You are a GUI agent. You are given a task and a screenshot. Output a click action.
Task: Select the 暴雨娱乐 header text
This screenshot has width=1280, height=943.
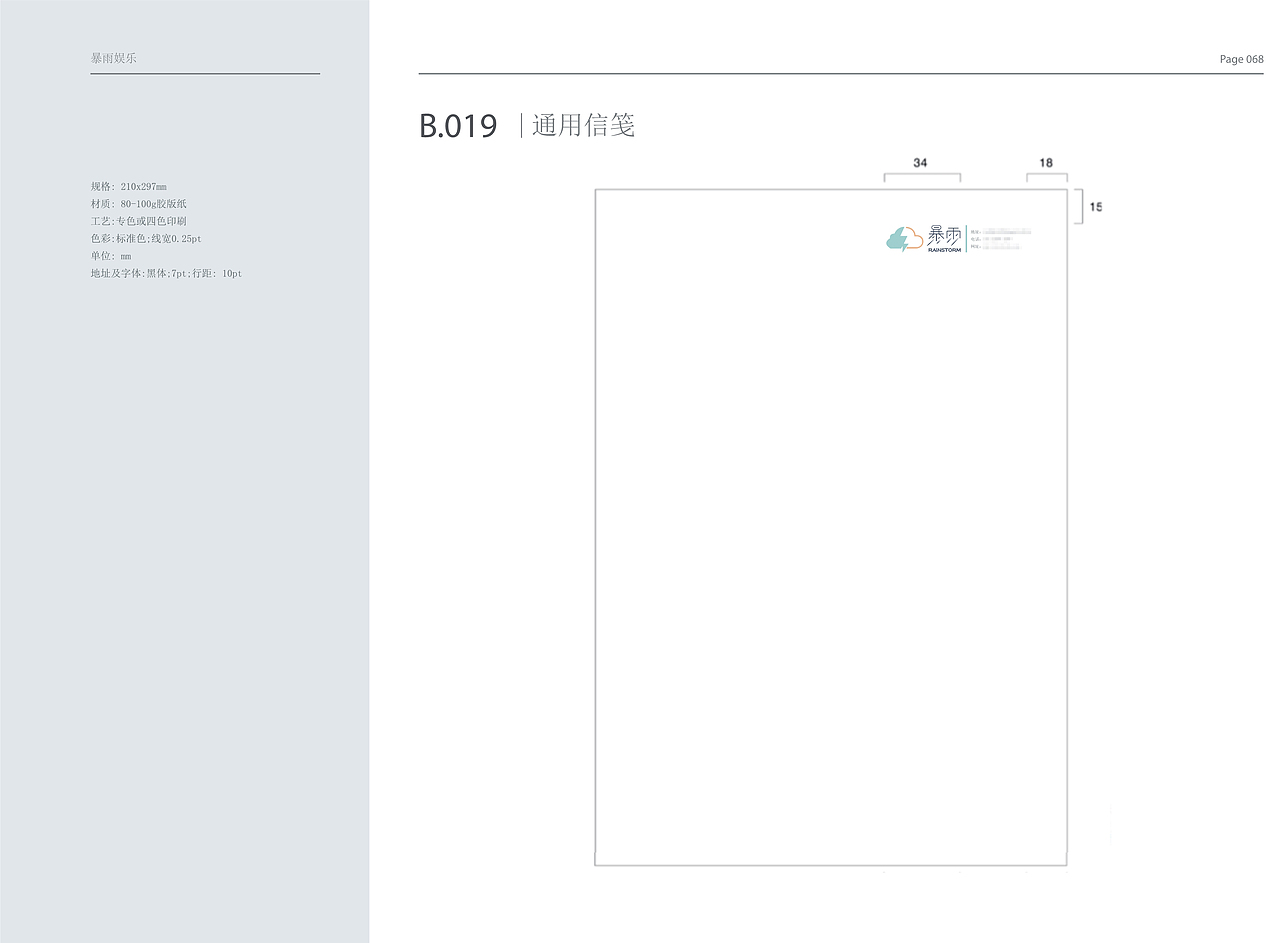[114, 58]
